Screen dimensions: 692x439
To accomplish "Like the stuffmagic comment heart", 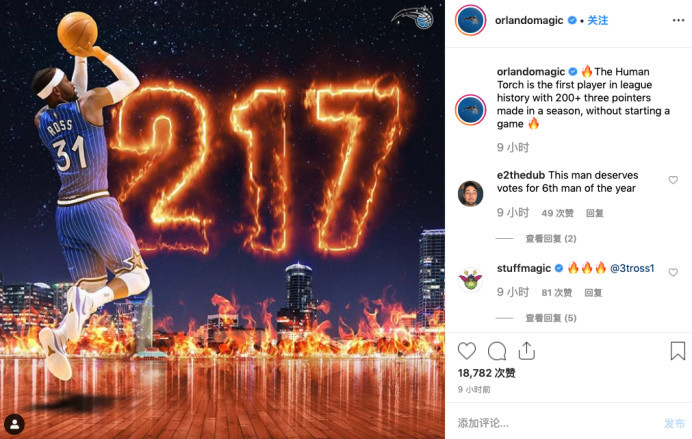I will click(x=673, y=272).
